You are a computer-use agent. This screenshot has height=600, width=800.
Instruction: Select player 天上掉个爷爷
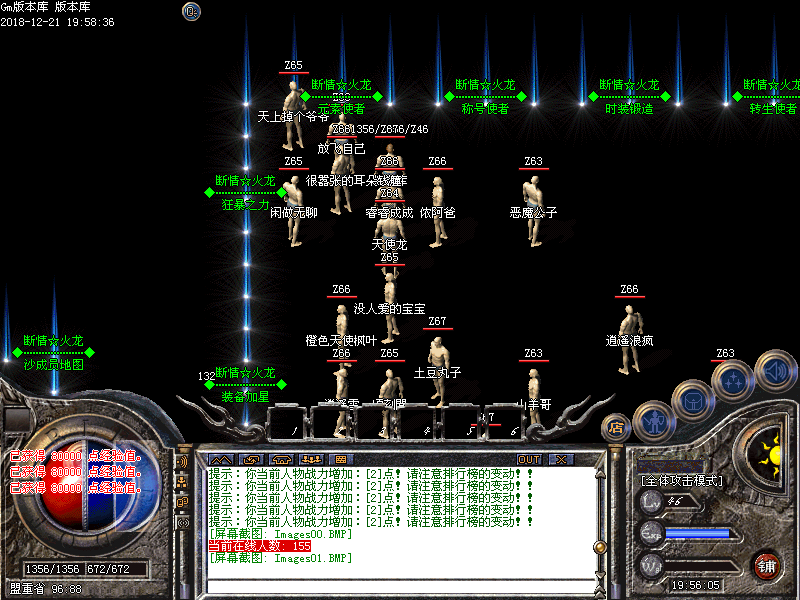(293, 113)
